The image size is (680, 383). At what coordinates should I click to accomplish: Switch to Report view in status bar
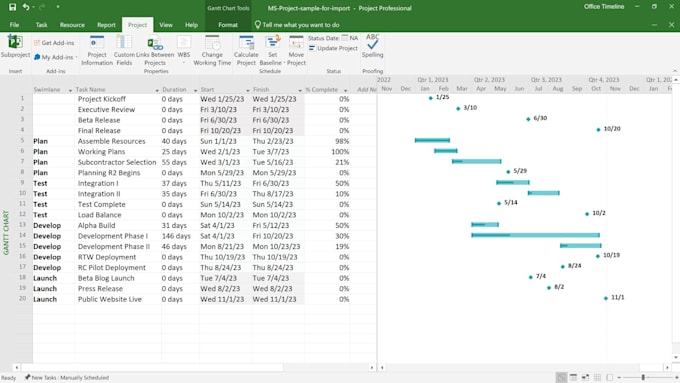pyautogui.click(x=609, y=377)
